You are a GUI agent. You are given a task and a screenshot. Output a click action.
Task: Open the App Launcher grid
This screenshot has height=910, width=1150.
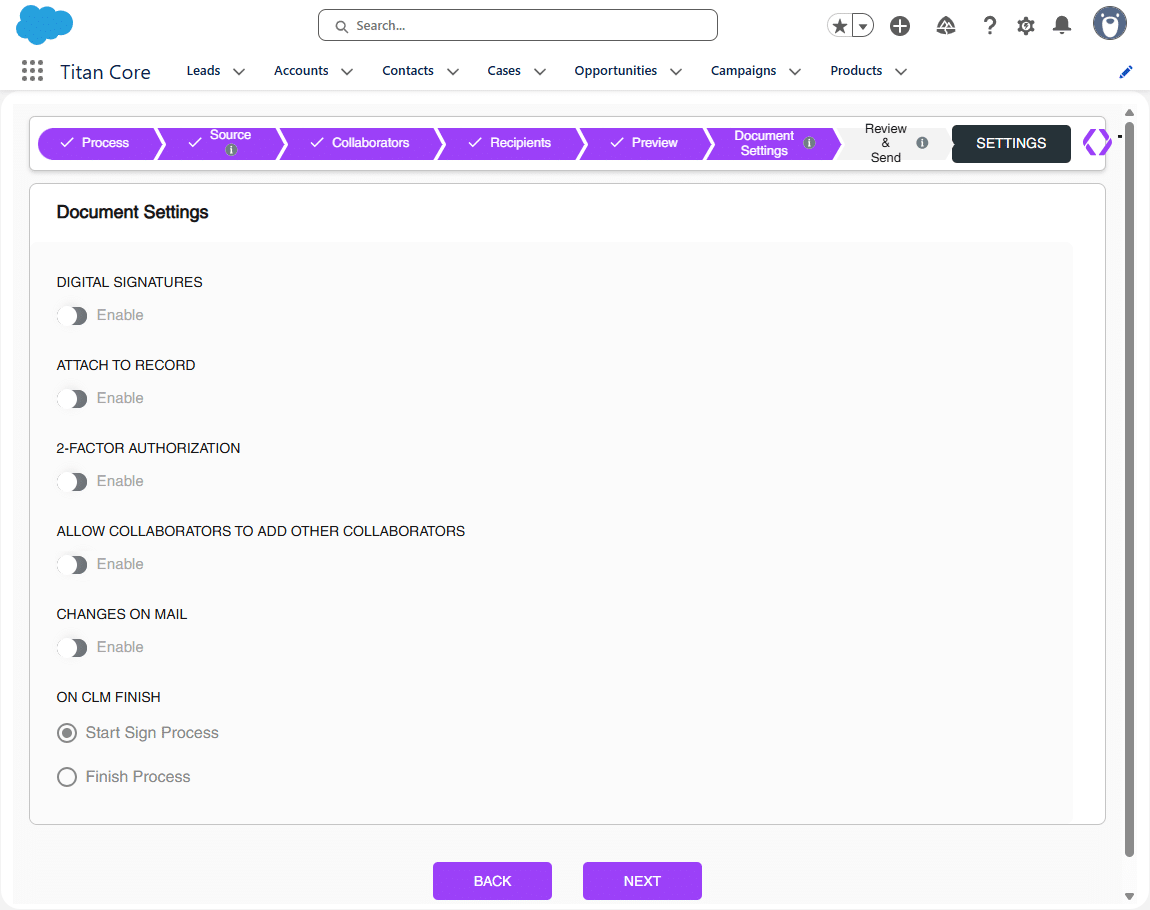(32, 70)
